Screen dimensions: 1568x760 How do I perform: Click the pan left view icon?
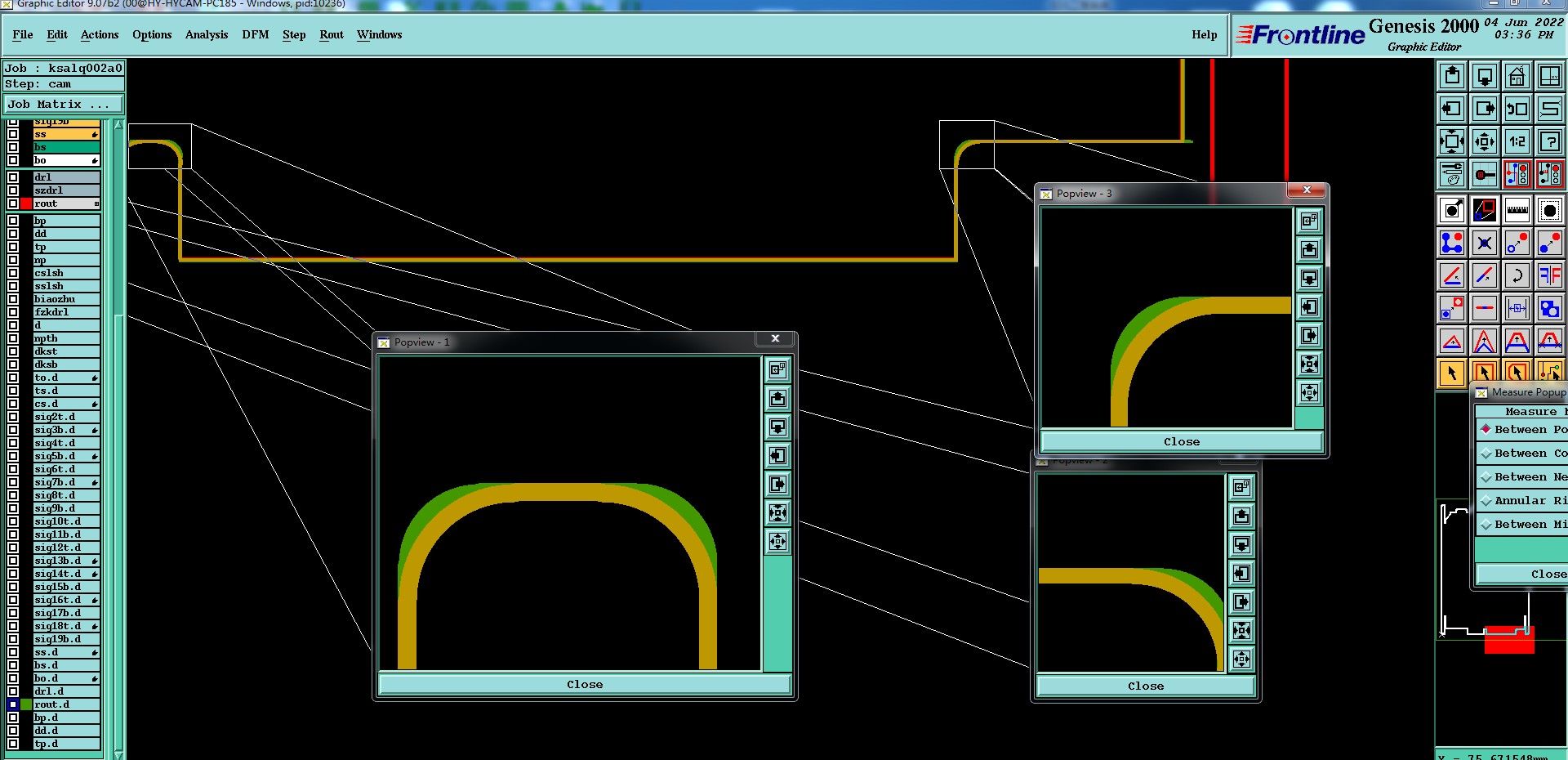click(1452, 109)
